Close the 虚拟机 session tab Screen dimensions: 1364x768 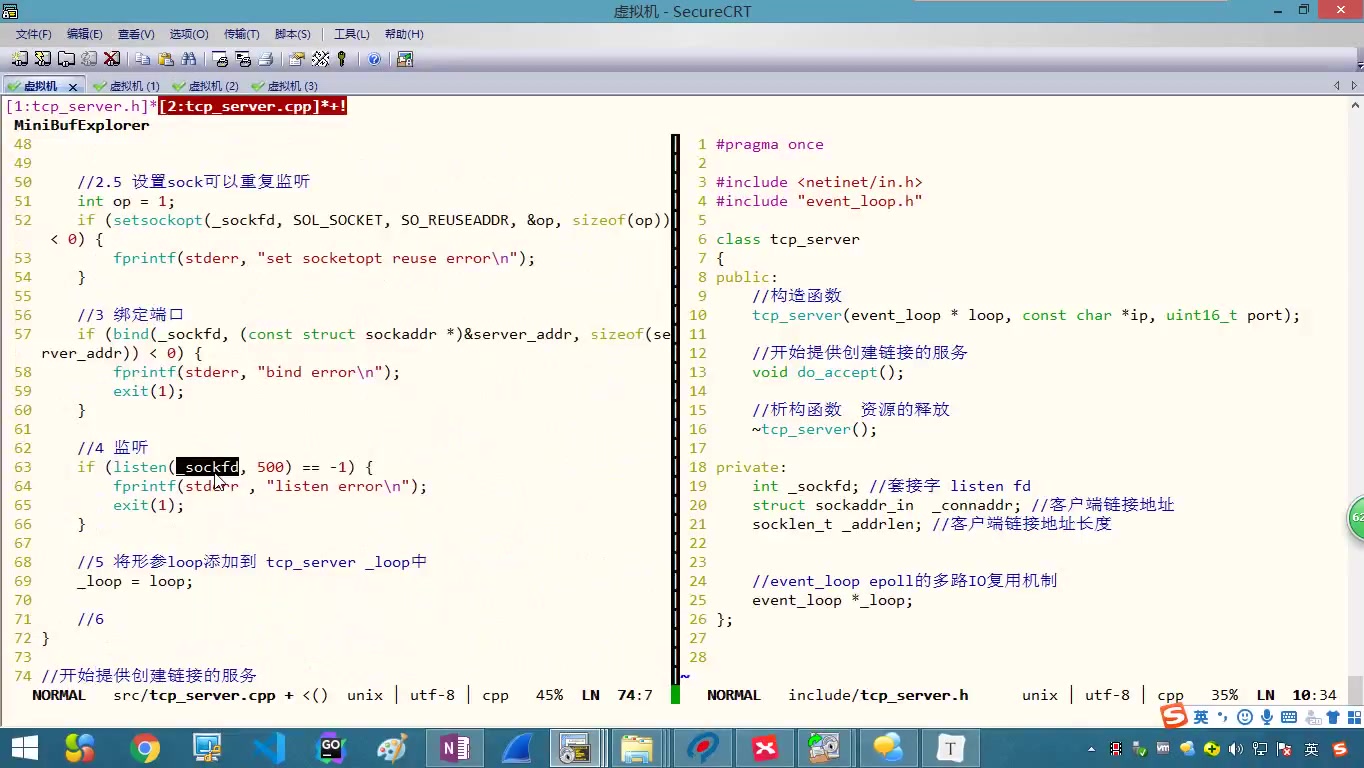point(73,87)
